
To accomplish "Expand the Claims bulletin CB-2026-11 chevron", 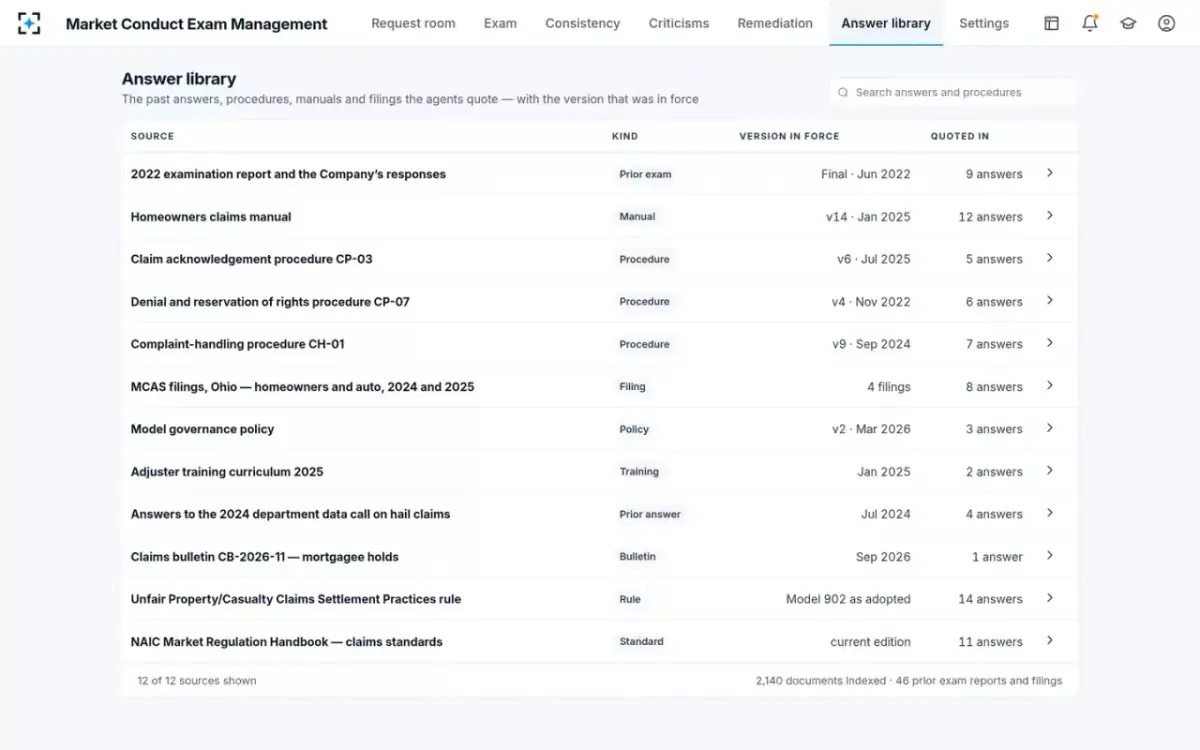I will [1050, 556].
